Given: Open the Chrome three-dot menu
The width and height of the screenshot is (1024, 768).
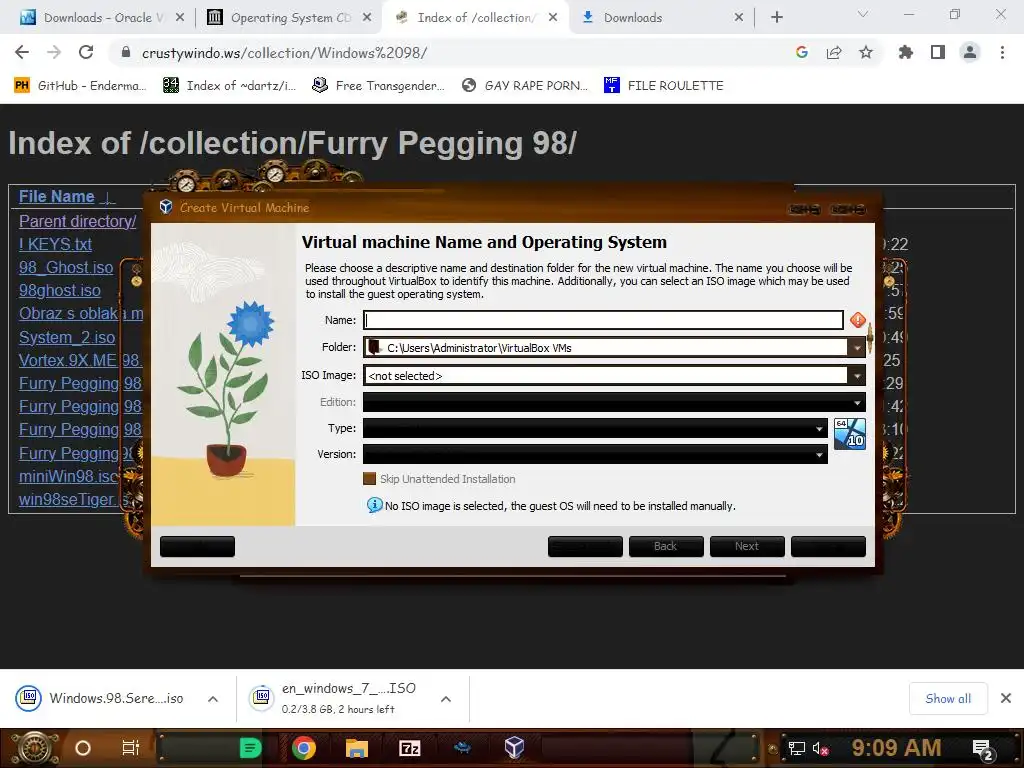Looking at the screenshot, I should [x=1002, y=53].
